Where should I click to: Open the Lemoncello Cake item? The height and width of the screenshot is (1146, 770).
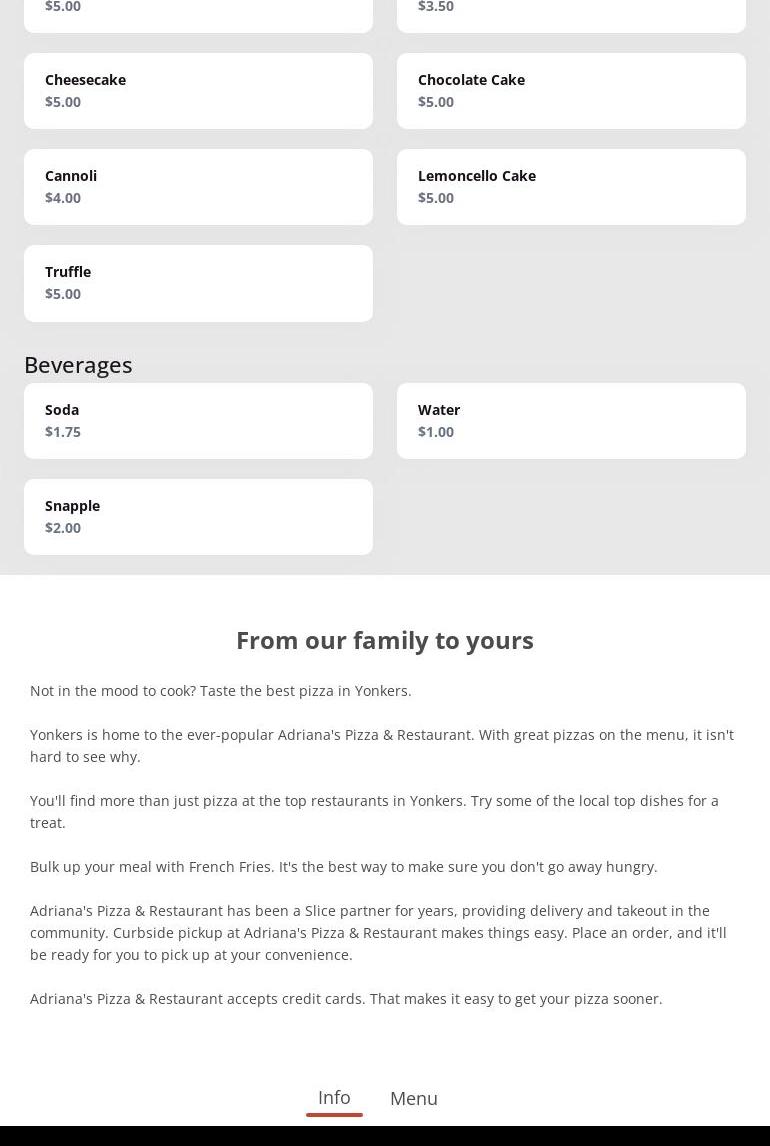[x=571, y=187]
